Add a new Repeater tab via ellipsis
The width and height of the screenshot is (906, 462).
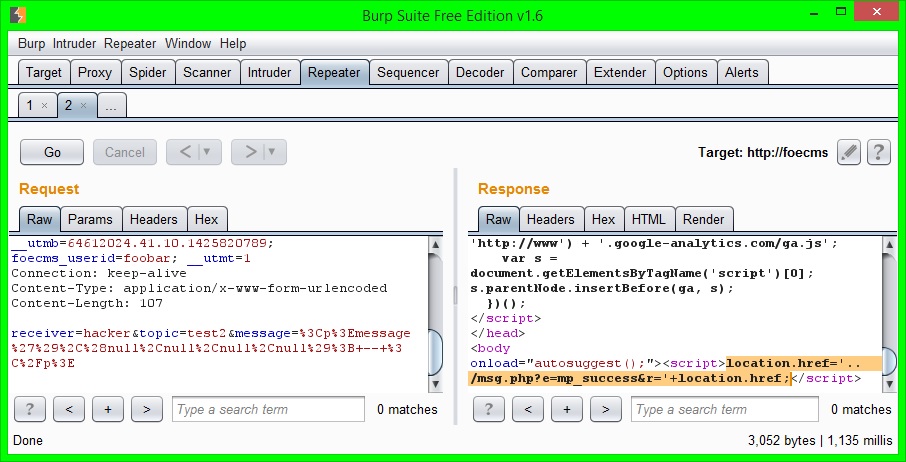tap(112, 106)
